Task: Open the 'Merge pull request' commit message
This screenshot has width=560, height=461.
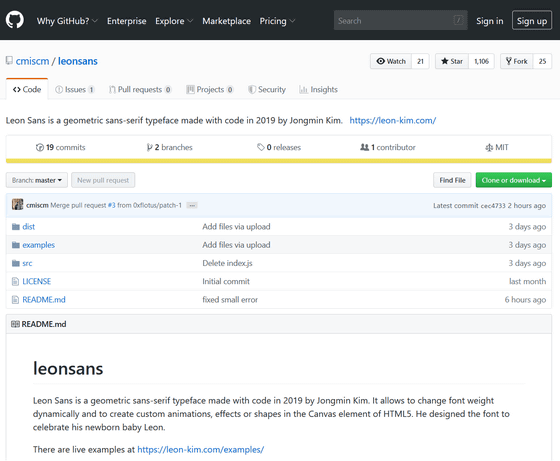Action: pyautogui.click(x=78, y=205)
